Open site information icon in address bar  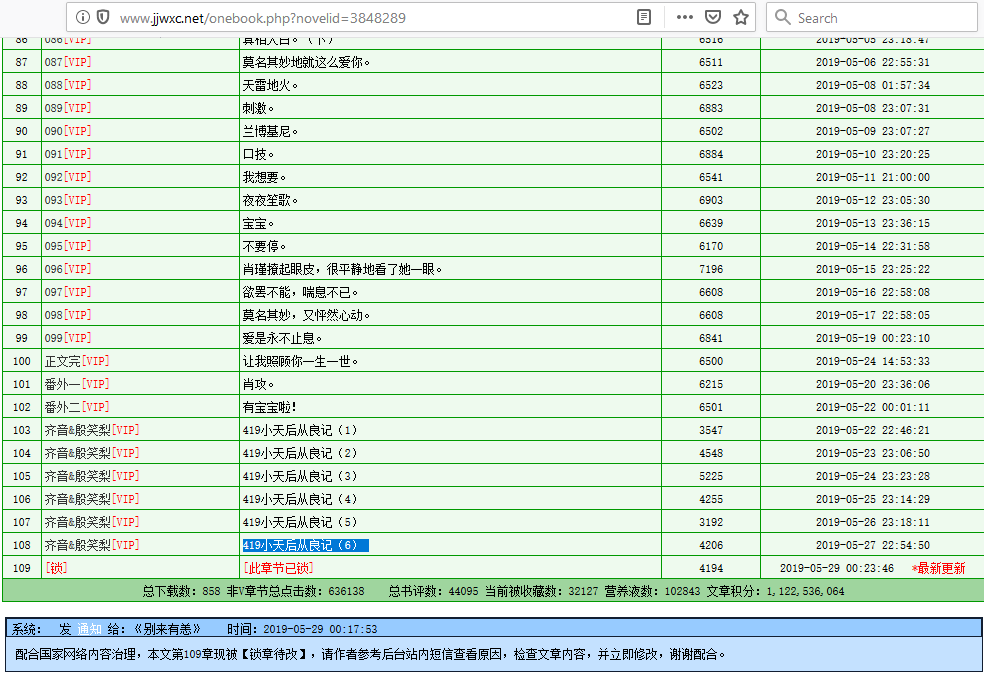[82, 17]
